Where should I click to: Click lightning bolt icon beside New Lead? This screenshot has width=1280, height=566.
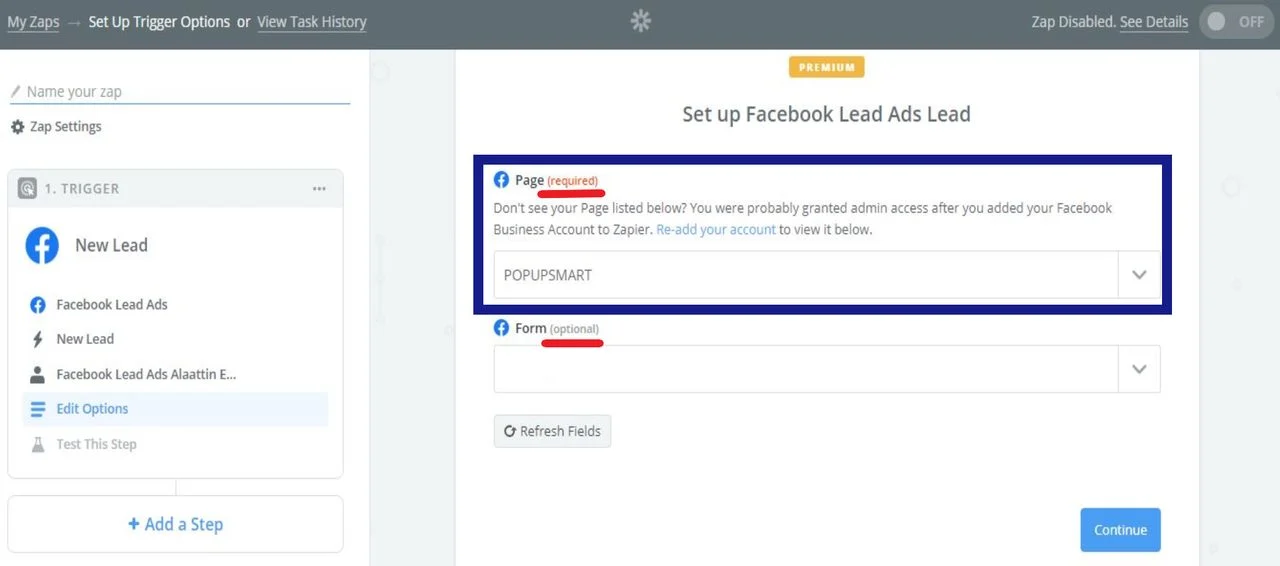[x=38, y=339]
